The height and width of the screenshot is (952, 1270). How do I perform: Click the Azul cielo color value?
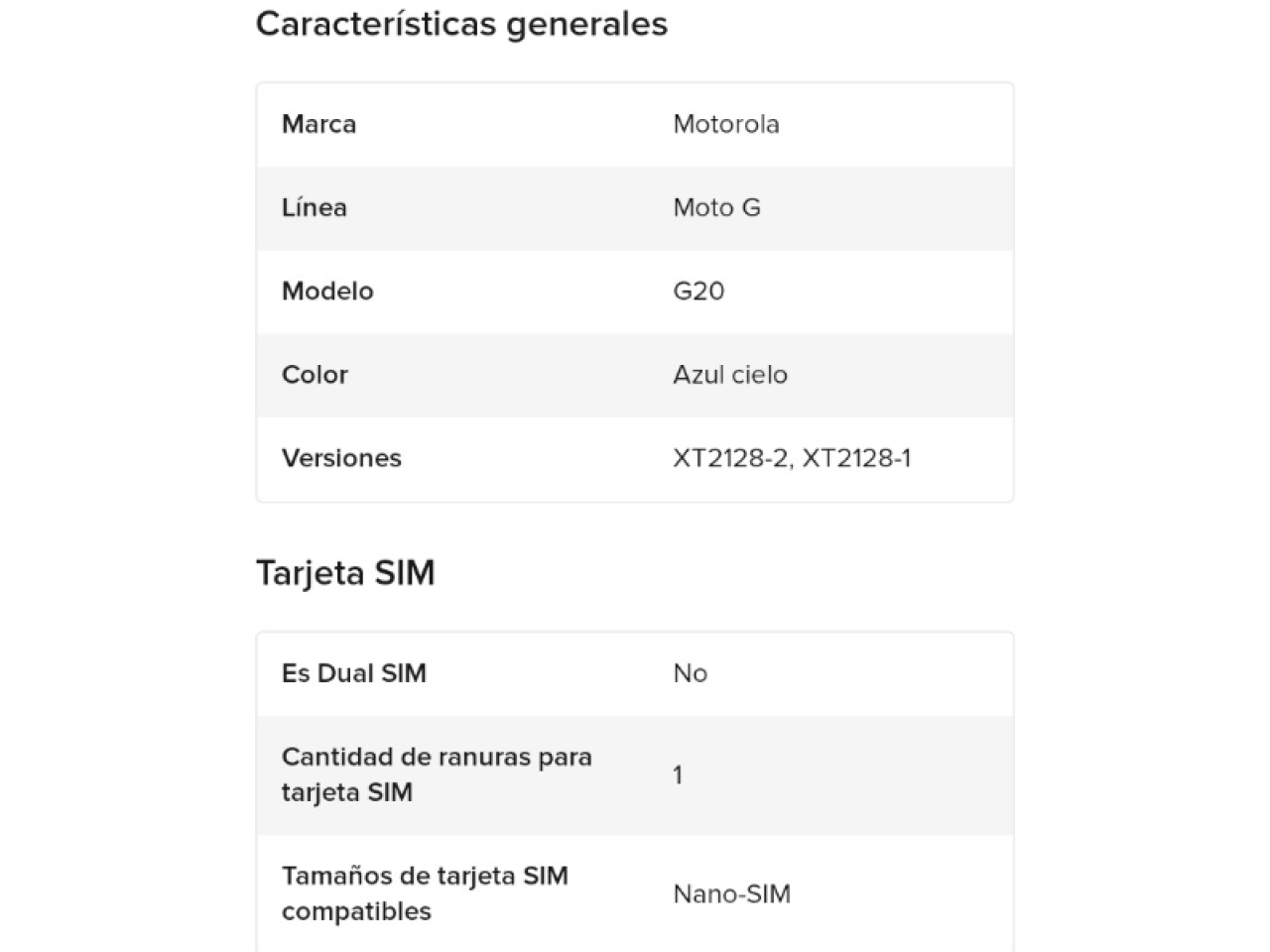[730, 374]
